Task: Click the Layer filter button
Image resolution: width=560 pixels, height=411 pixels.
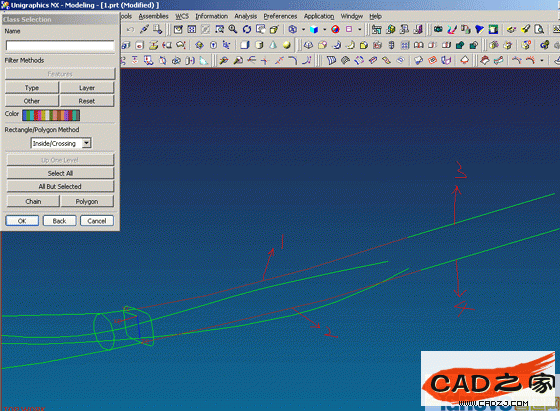Action: pos(87,87)
